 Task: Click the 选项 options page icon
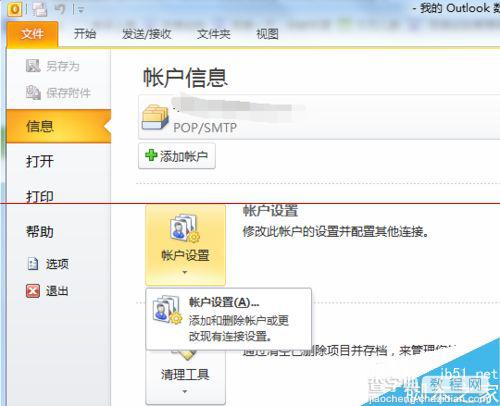click(x=32, y=264)
